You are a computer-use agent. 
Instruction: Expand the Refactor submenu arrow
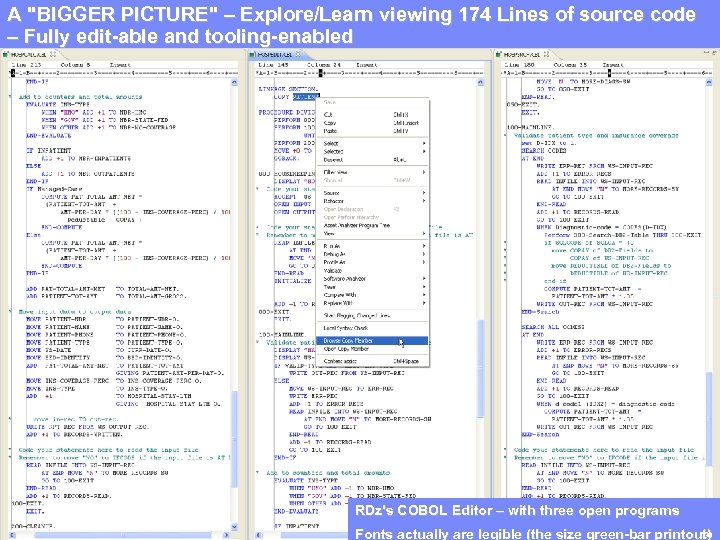424,201
